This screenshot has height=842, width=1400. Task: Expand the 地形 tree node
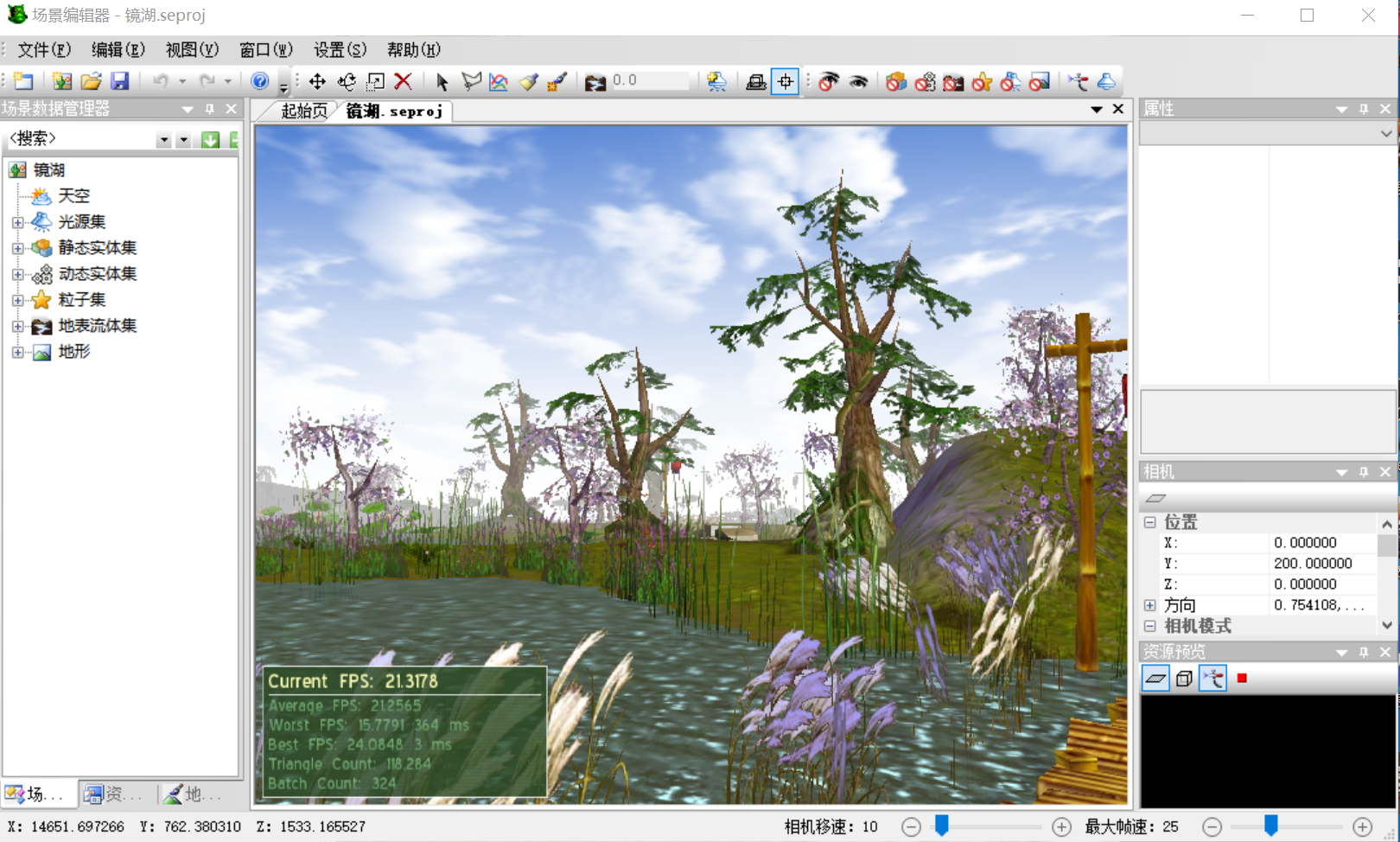pos(17,352)
